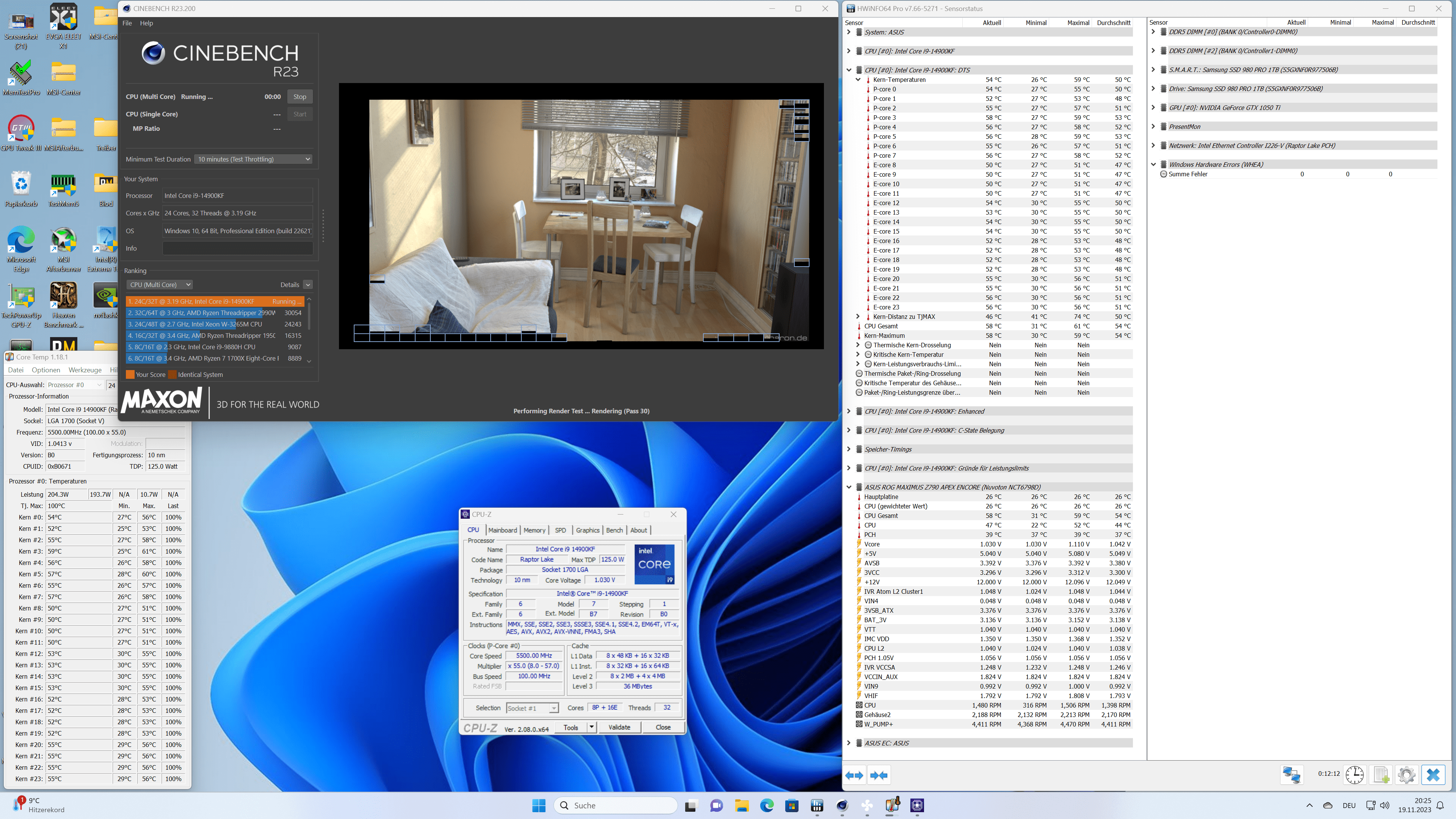Reset HWiNFO sensor clock timer icon
This screenshot has height=819, width=1456.
[x=1355, y=774]
